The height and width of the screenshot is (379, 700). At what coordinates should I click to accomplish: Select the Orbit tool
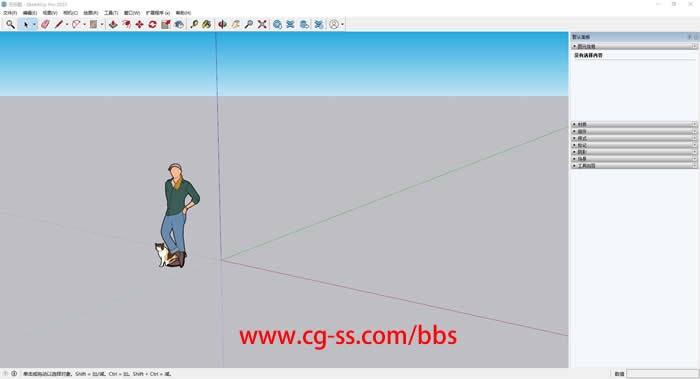coord(222,25)
